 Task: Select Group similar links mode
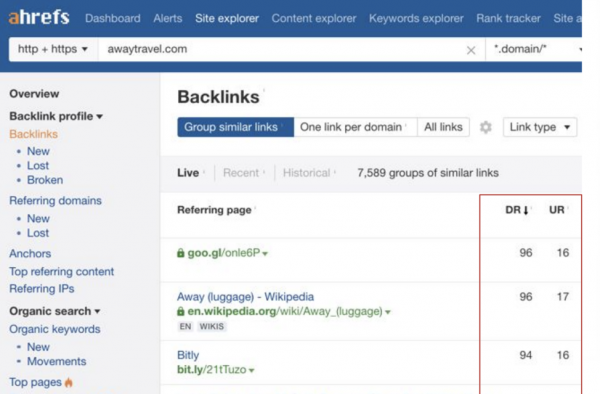pyautogui.click(x=235, y=127)
